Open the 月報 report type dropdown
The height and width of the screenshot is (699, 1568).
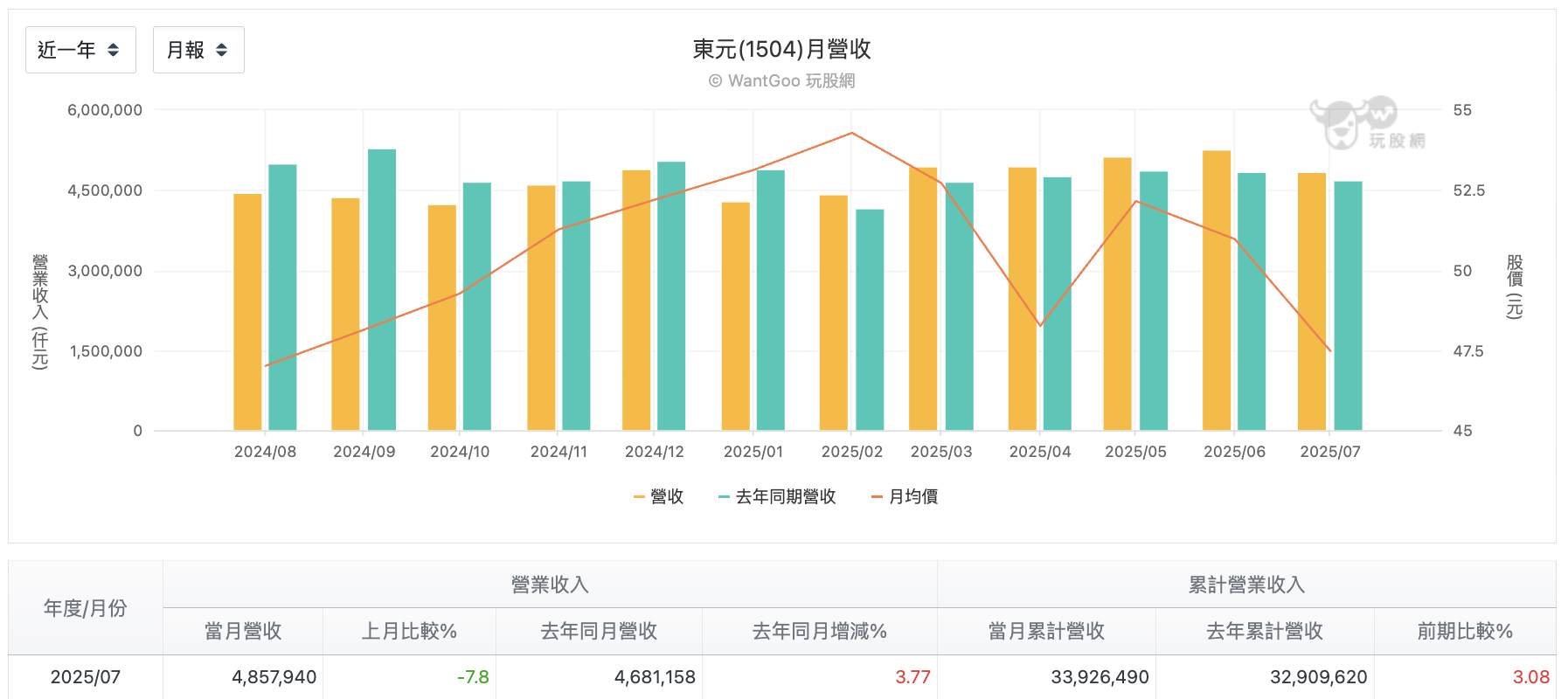pyautogui.click(x=198, y=50)
